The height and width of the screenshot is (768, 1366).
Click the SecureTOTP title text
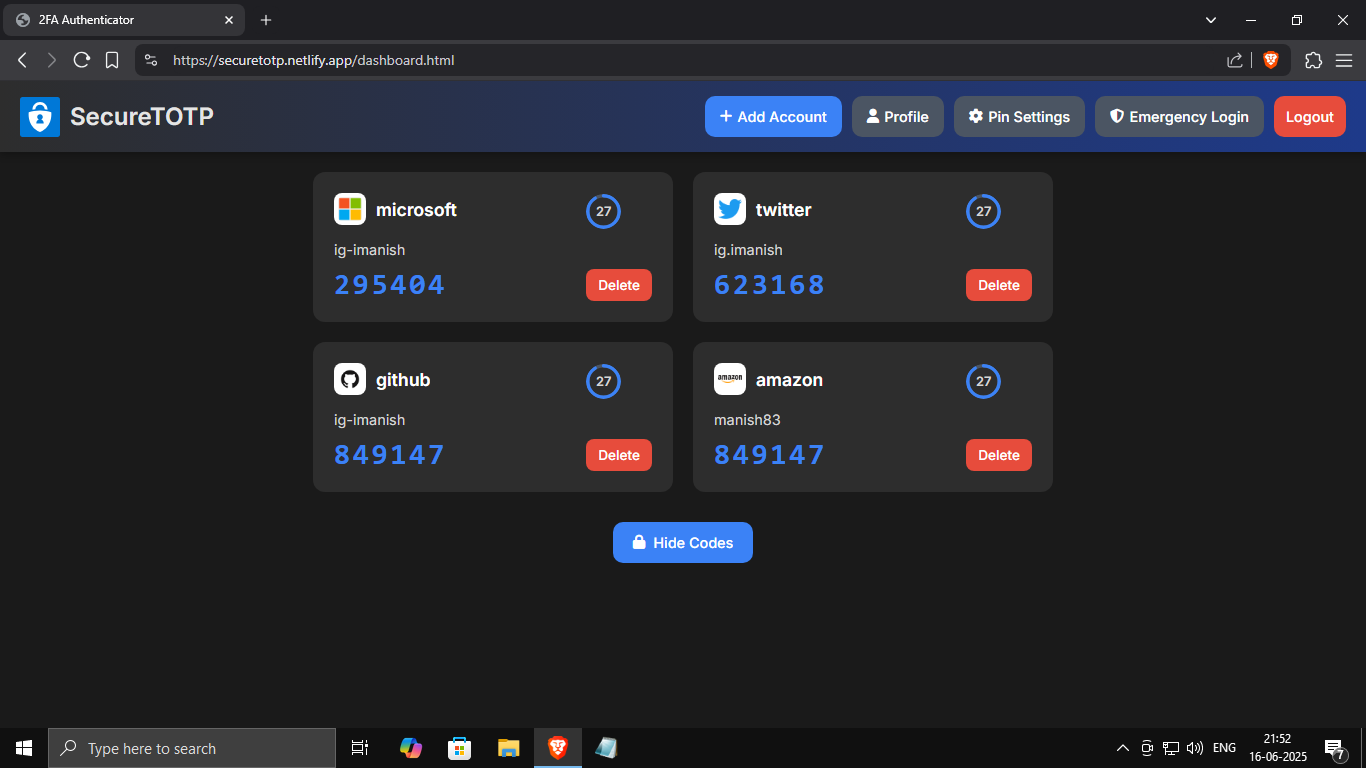point(142,117)
